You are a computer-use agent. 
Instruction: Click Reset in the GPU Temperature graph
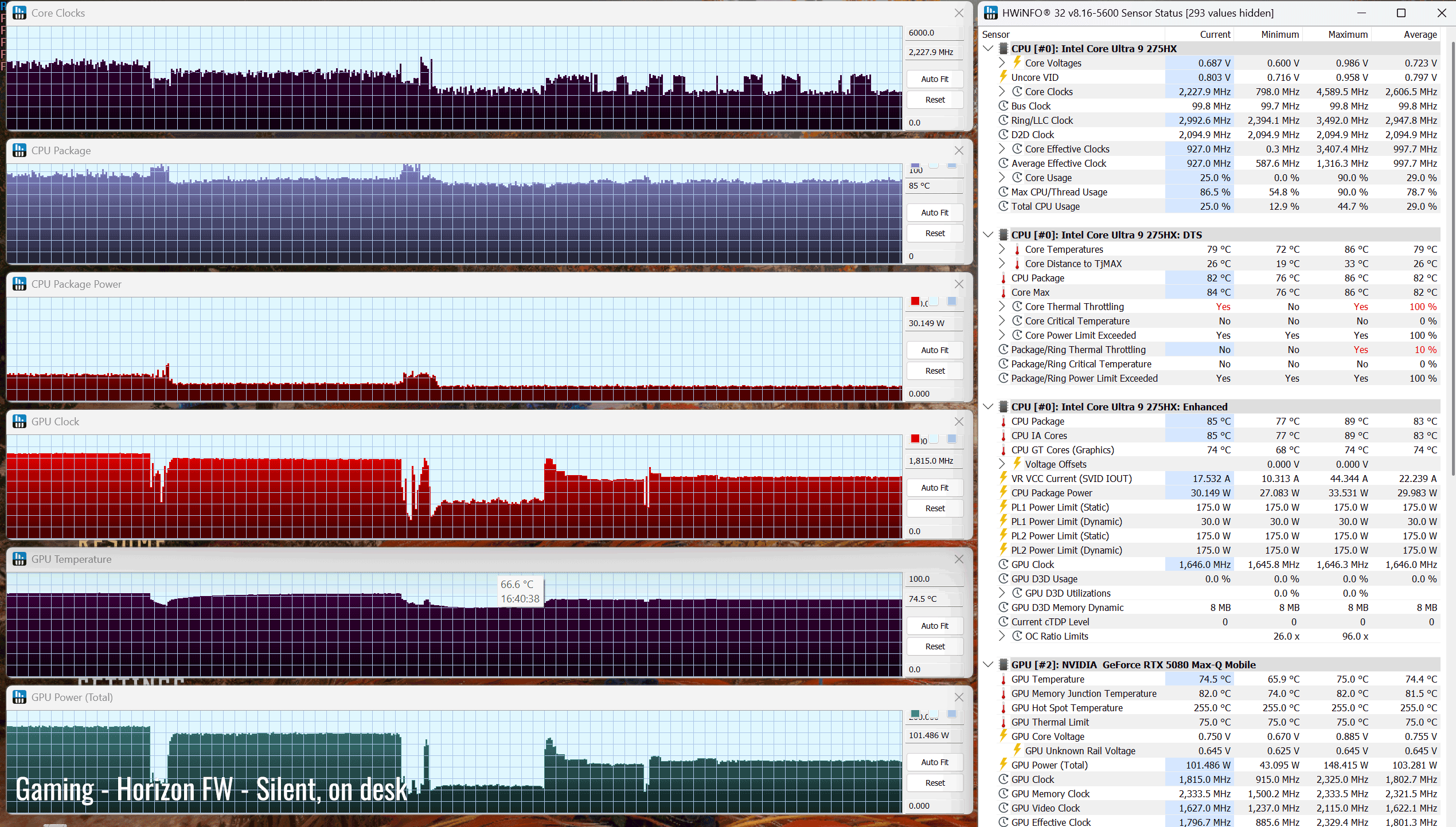(935, 646)
